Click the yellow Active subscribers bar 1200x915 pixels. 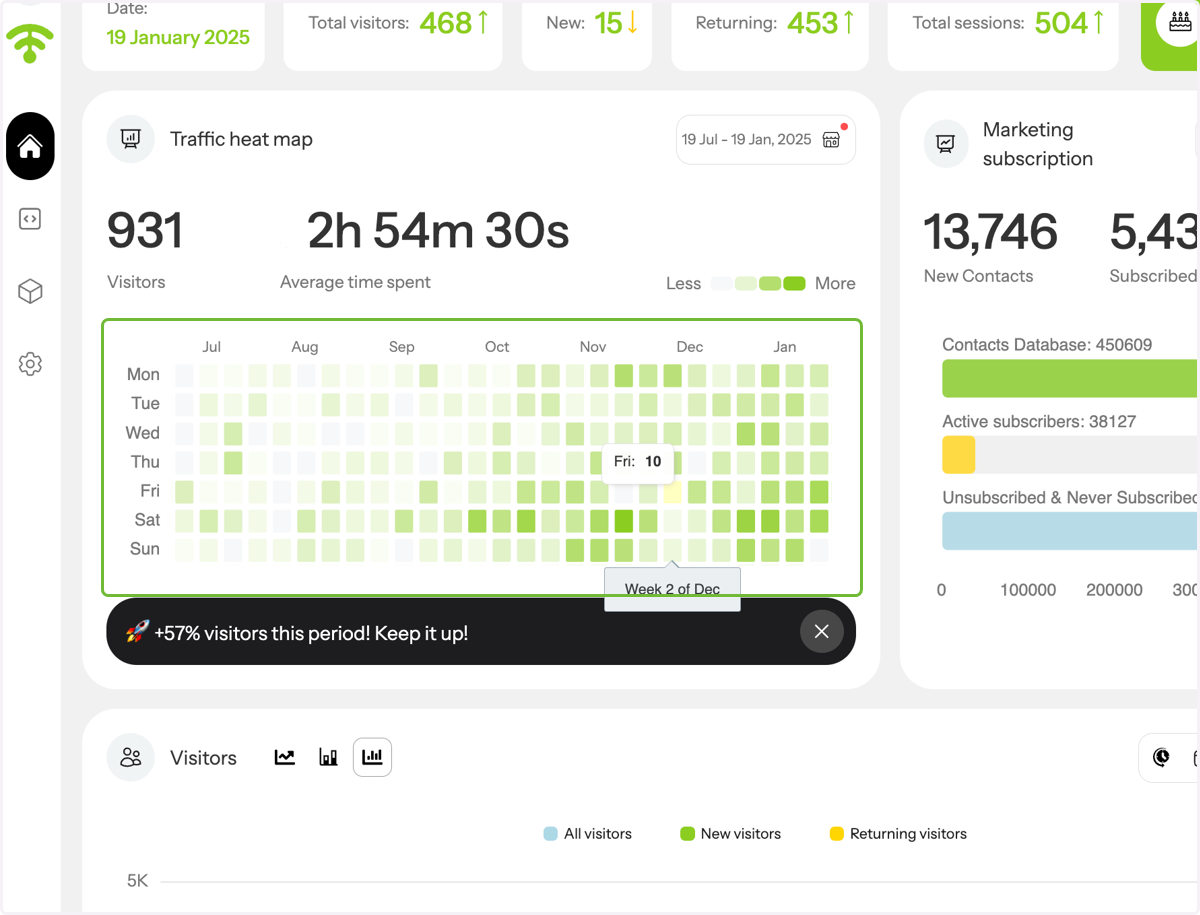[x=958, y=455]
